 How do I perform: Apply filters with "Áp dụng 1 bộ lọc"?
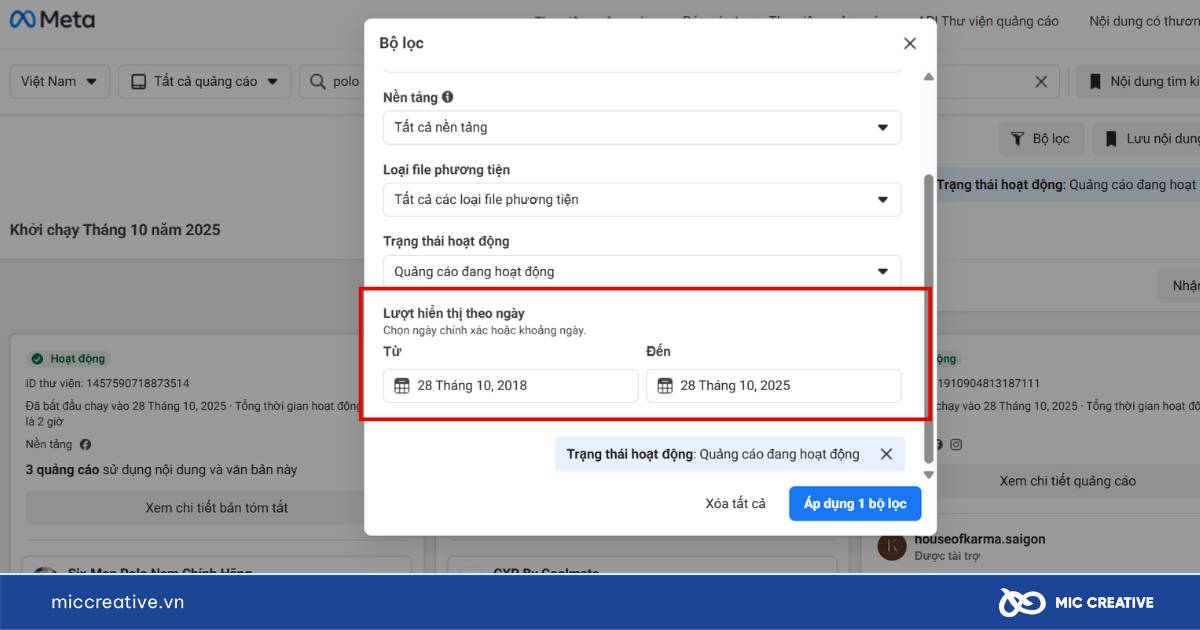(855, 503)
